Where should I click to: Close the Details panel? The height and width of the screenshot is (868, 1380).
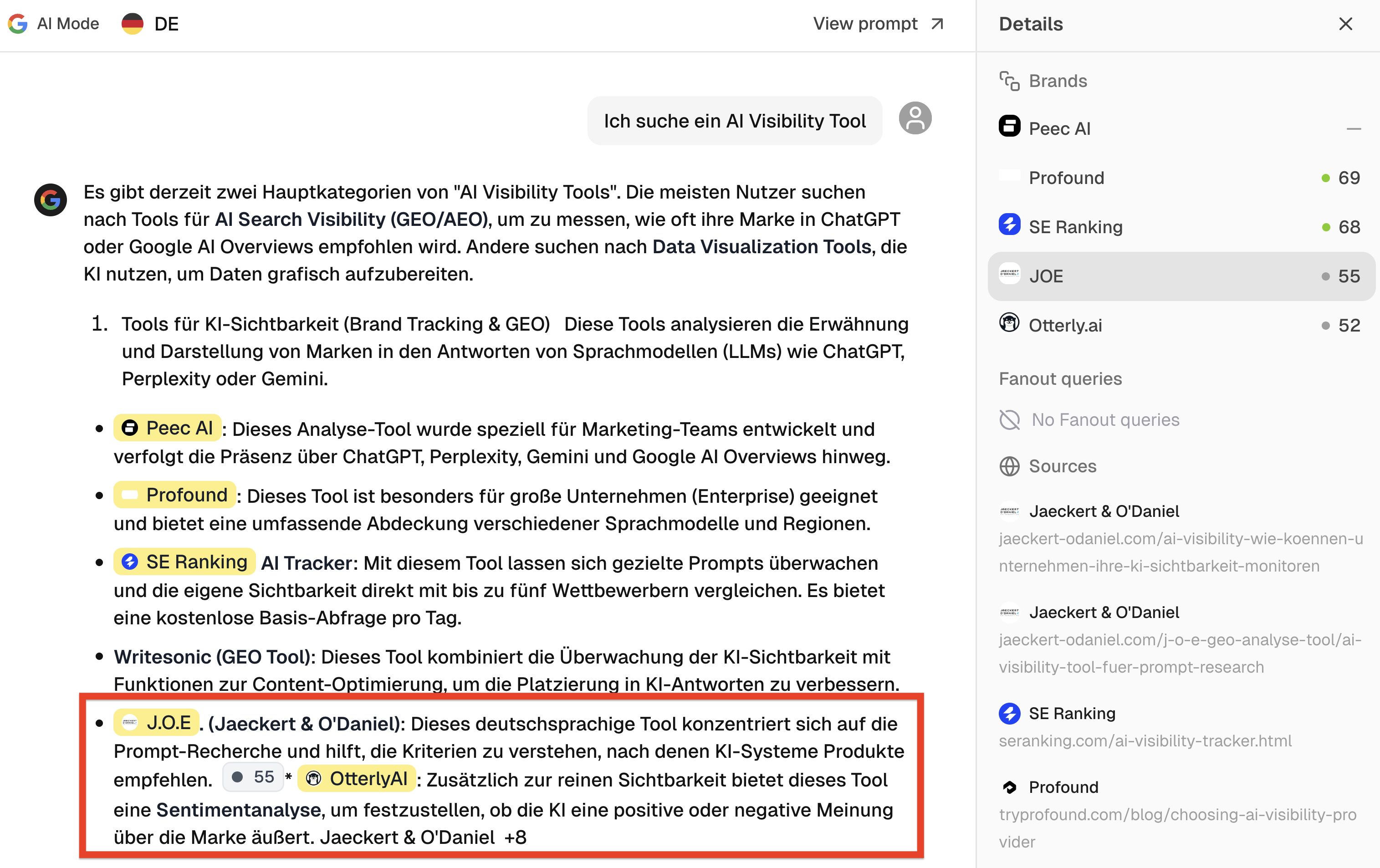[x=1345, y=24]
